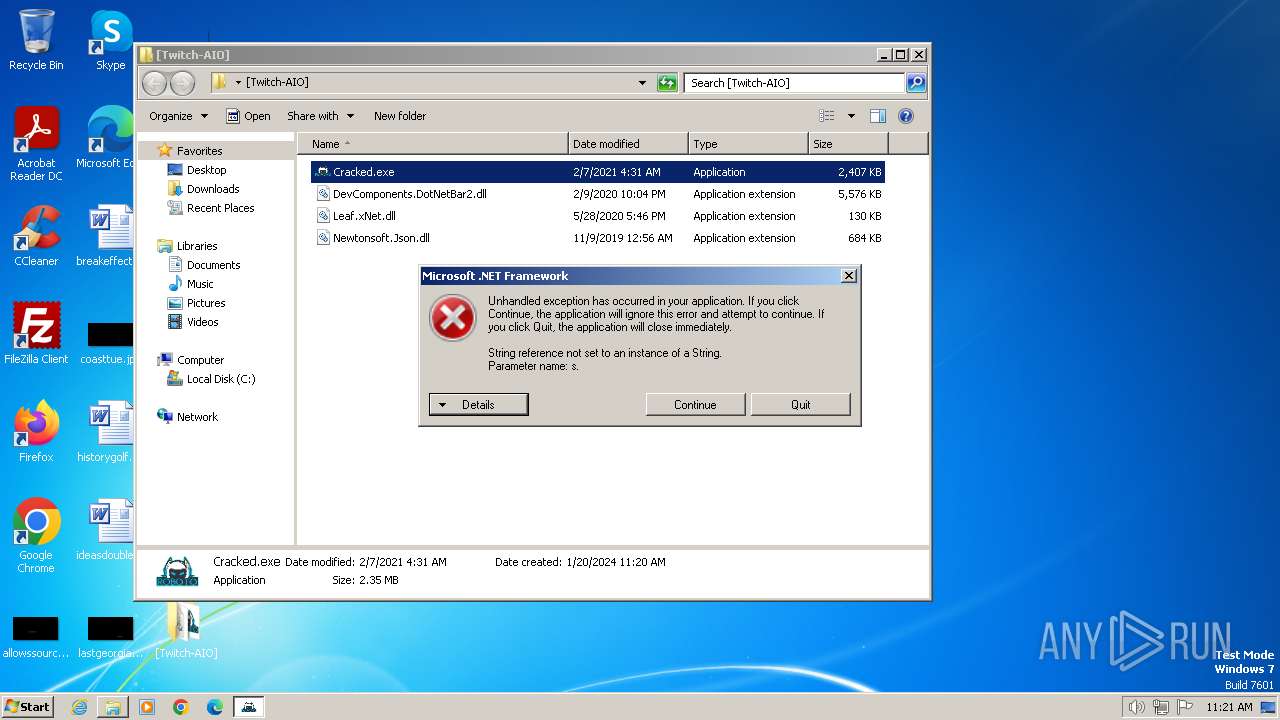Click the Edge icon in the taskbar
The image size is (1280, 720).
coord(215,707)
